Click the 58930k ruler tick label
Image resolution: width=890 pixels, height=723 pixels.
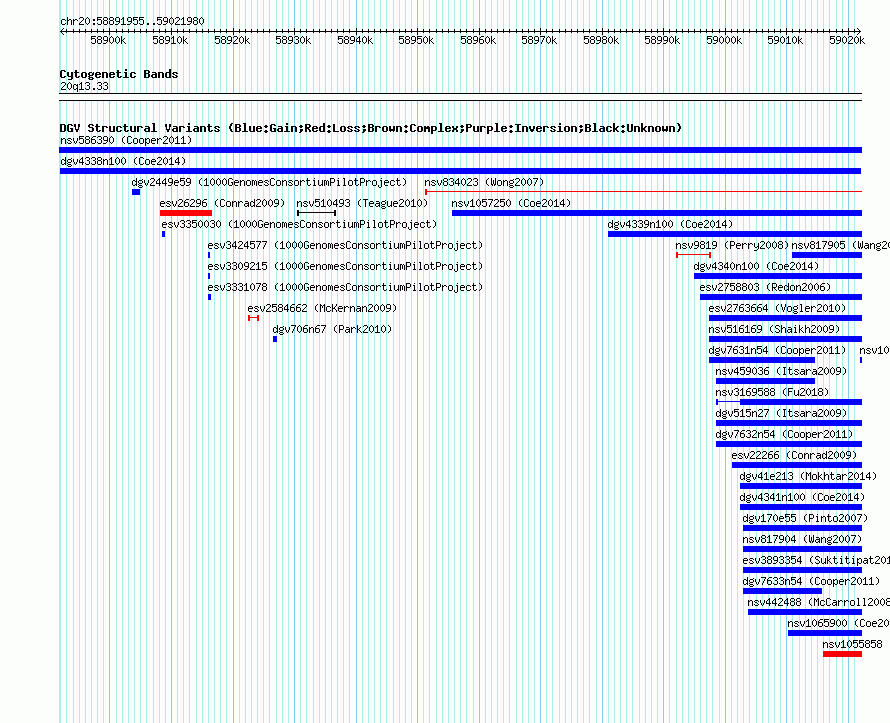pyautogui.click(x=293, y=40)
